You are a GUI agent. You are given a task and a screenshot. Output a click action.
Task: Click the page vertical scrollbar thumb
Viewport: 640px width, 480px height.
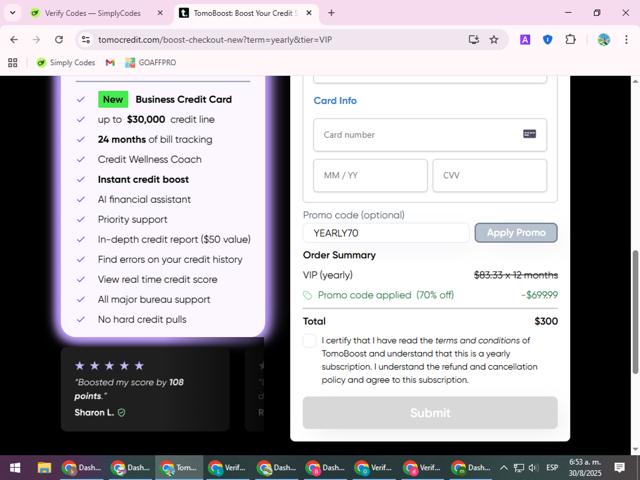pos(635,311)
